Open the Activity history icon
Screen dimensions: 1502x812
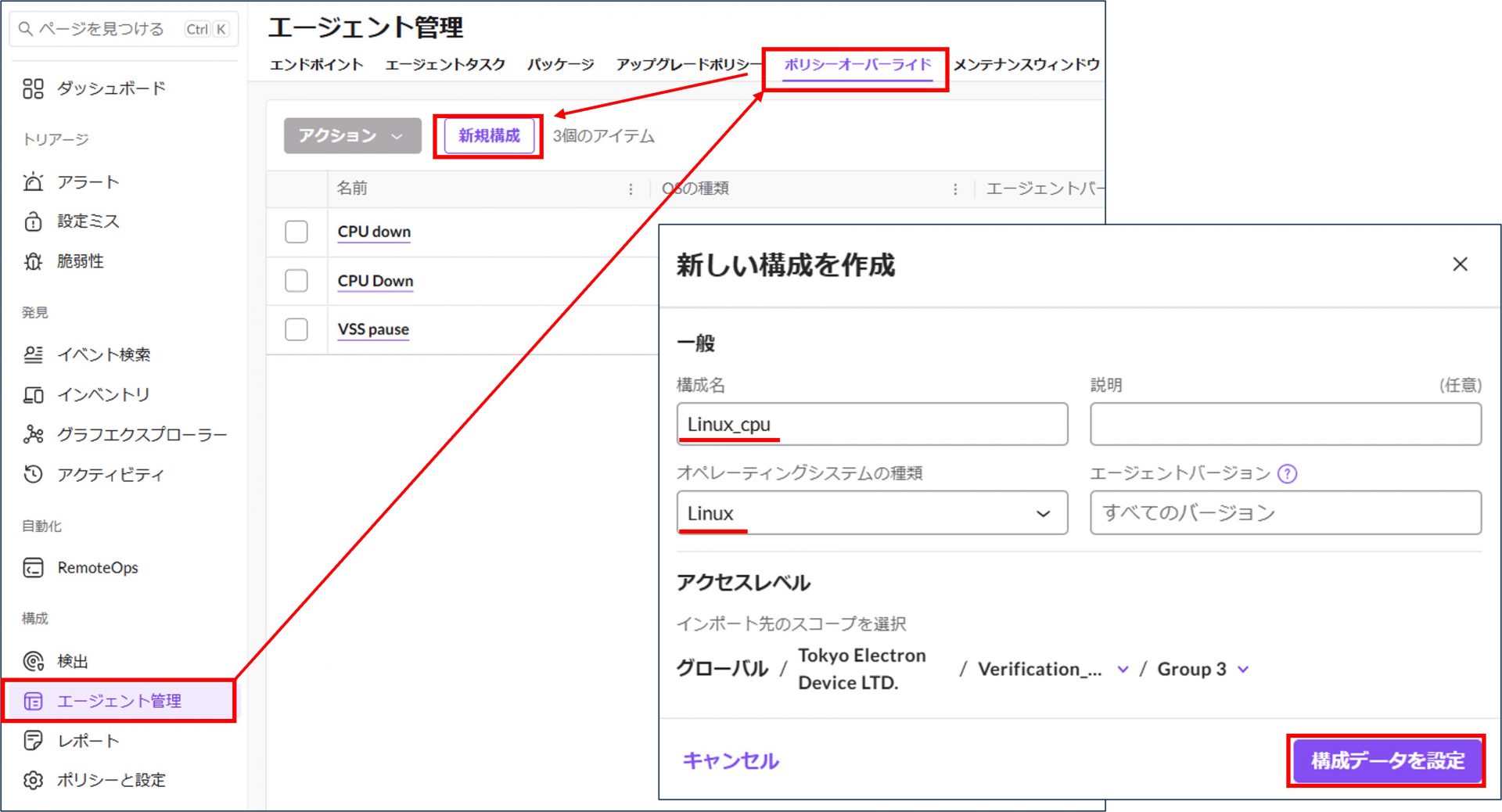(x=33, y=474)
